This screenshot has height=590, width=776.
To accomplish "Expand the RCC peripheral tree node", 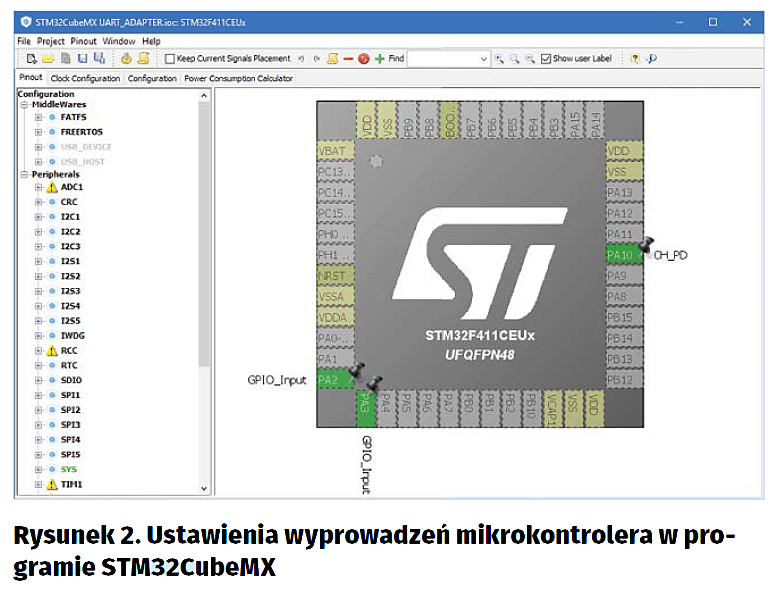I will (38, 351).
